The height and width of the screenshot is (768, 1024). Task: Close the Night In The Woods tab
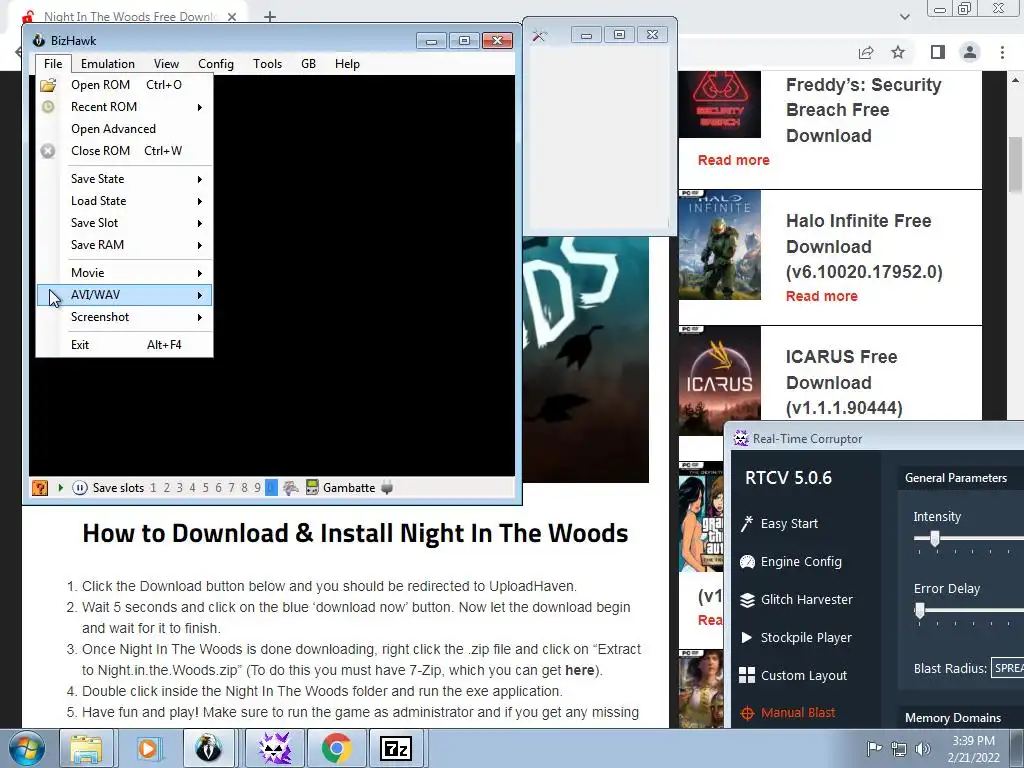pos(232,17)
